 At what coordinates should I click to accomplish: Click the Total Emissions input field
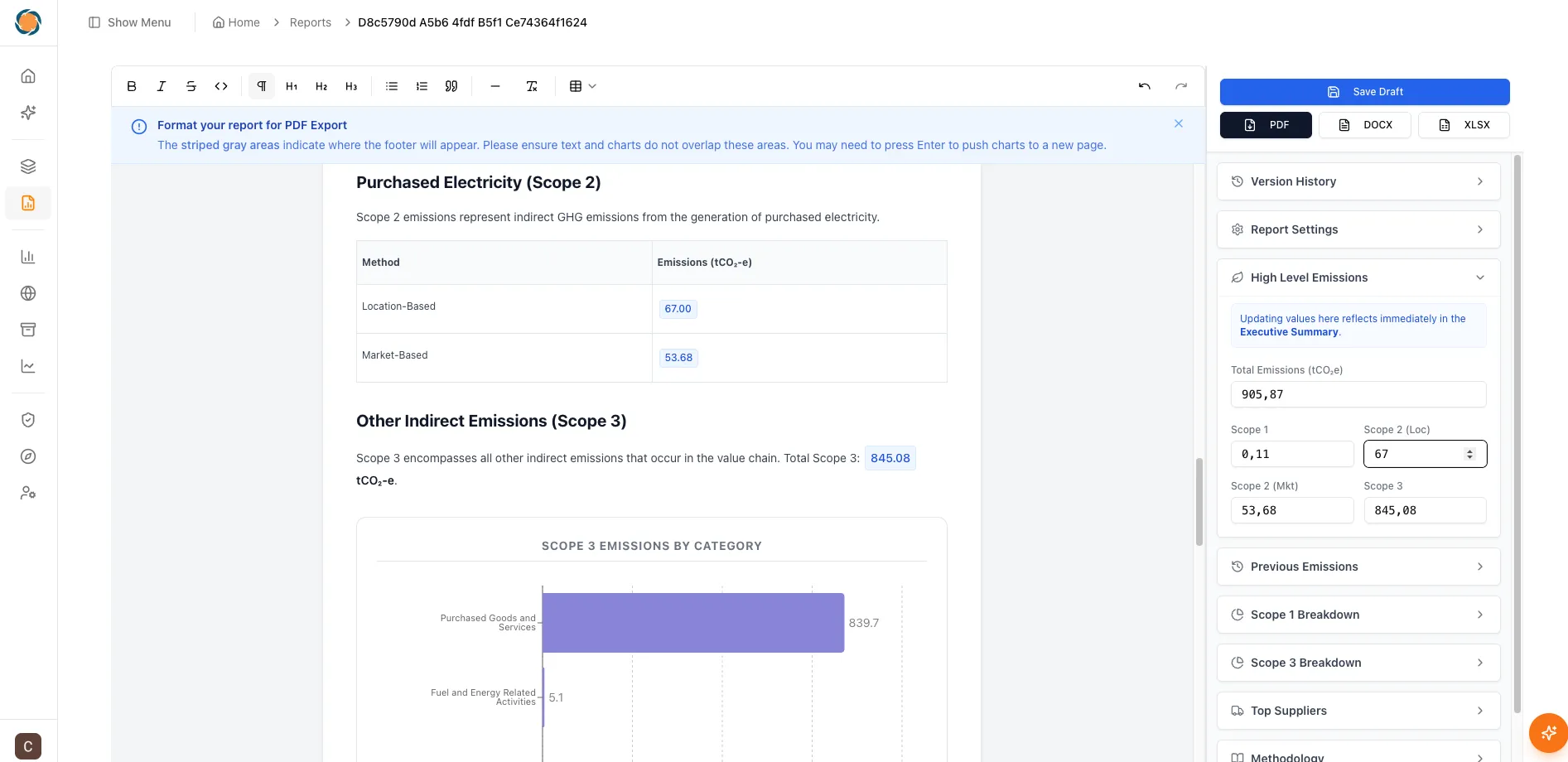(x=1358, y=394)
